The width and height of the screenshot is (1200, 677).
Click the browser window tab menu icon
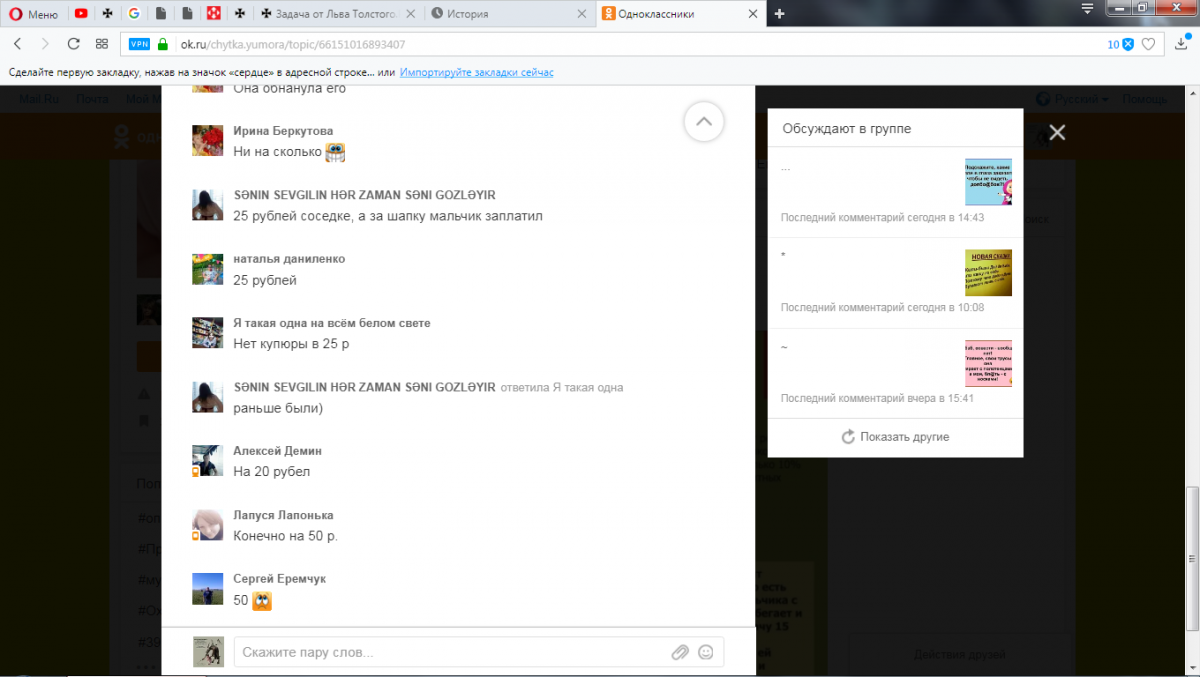pyautogui.click(x=1089, y=8)
